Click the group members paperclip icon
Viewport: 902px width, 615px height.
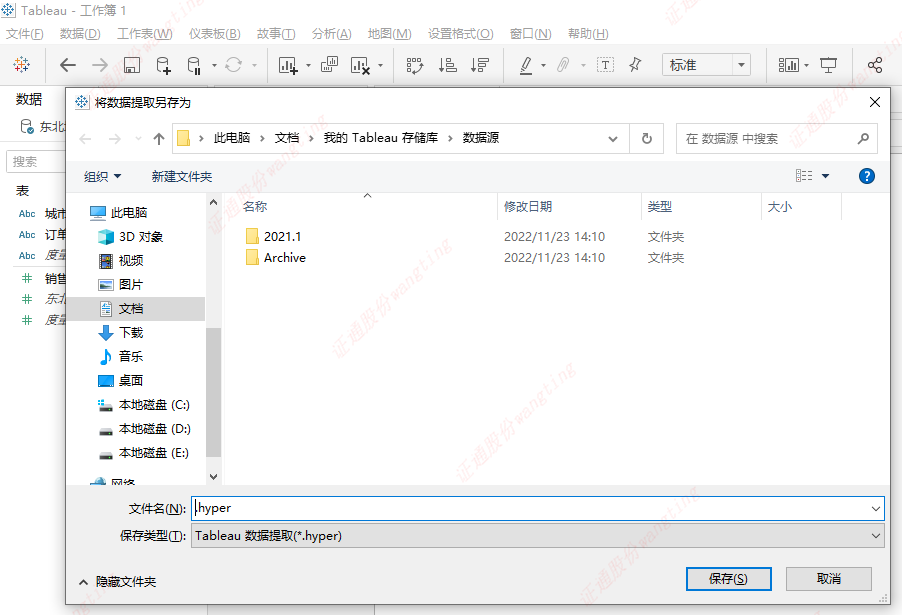(x=563, y=65)
